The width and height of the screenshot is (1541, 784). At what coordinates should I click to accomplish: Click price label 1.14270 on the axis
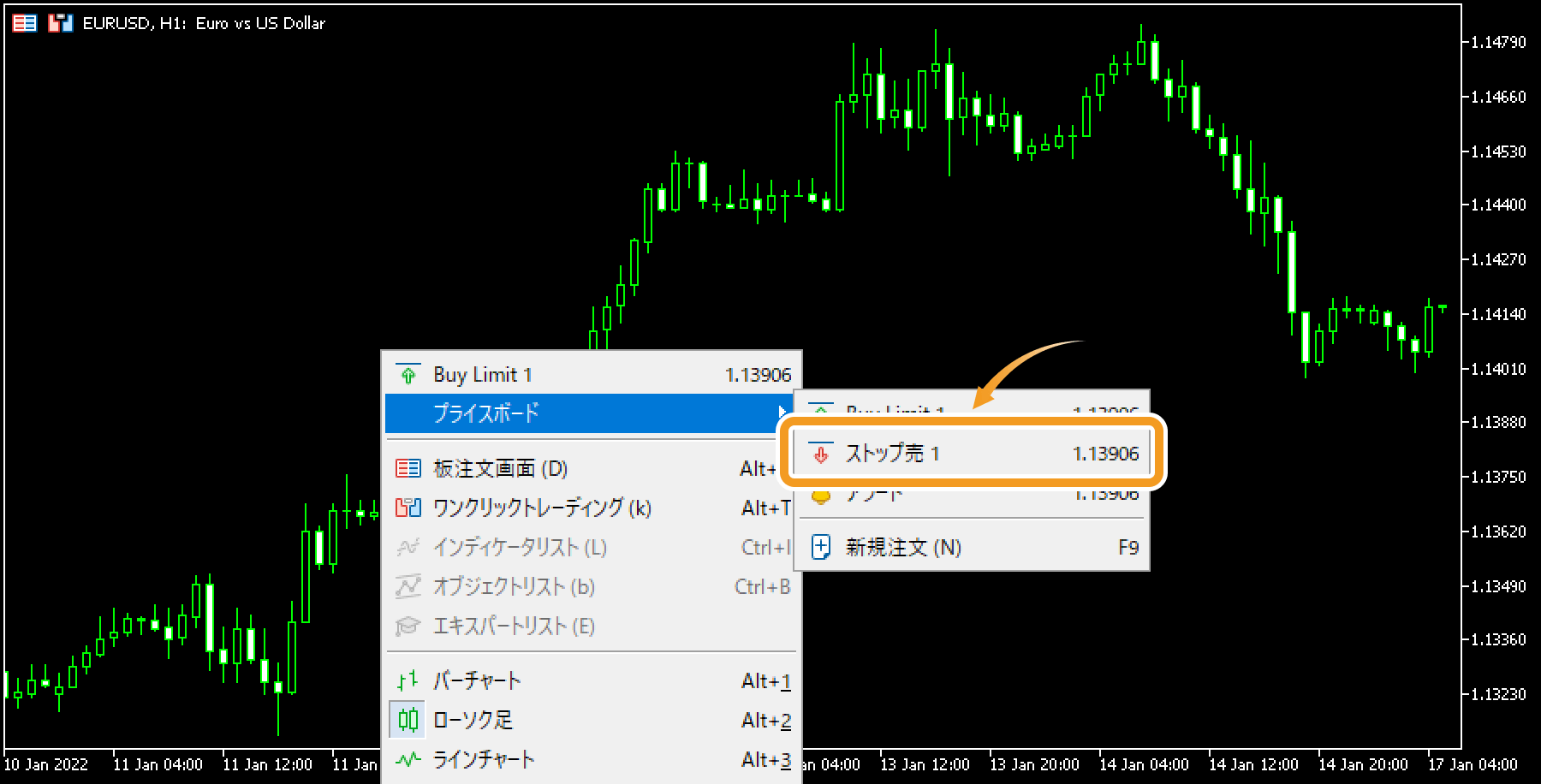(x=1498, y=259)
